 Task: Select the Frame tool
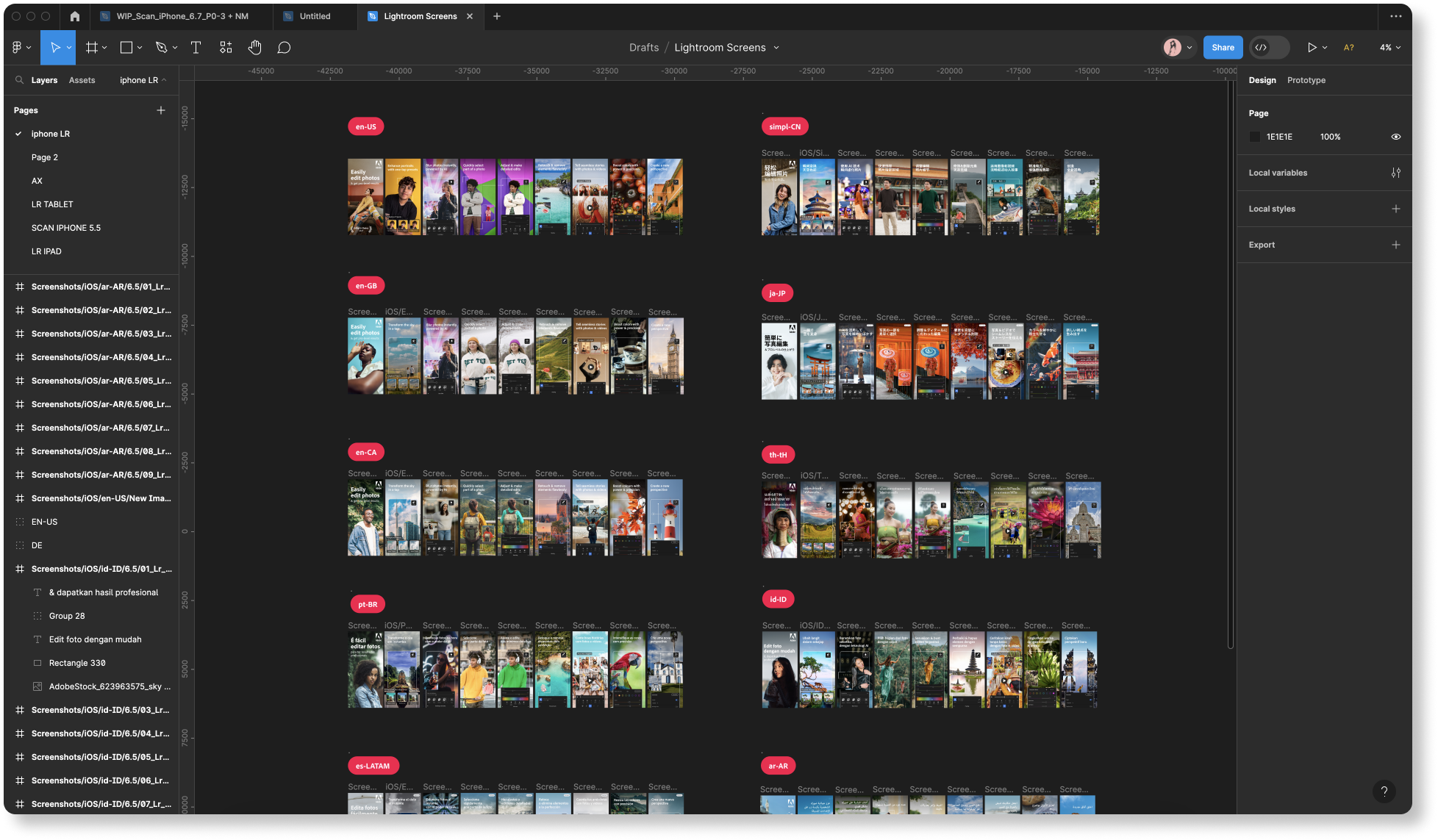pos(92,48)
